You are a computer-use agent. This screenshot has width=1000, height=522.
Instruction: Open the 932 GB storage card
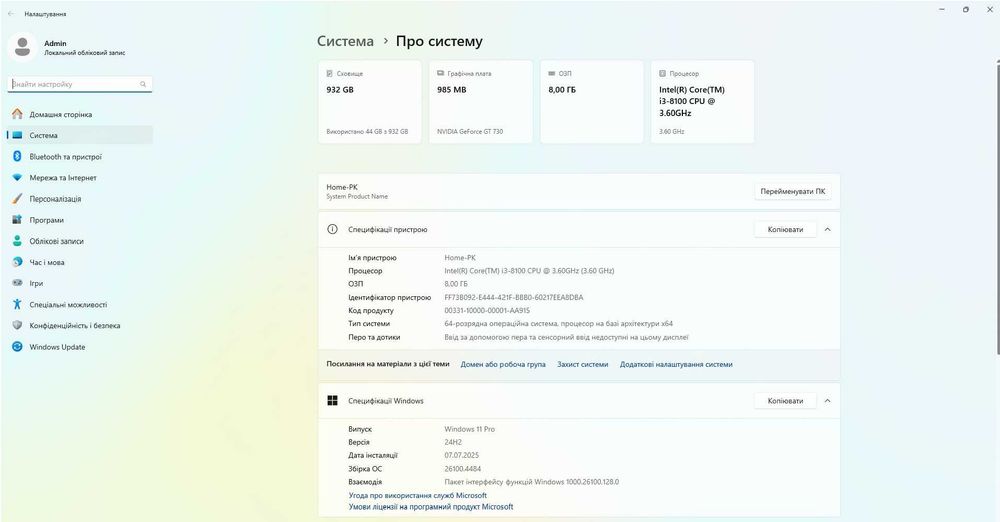pyautogui.click(x=369, y=102)
